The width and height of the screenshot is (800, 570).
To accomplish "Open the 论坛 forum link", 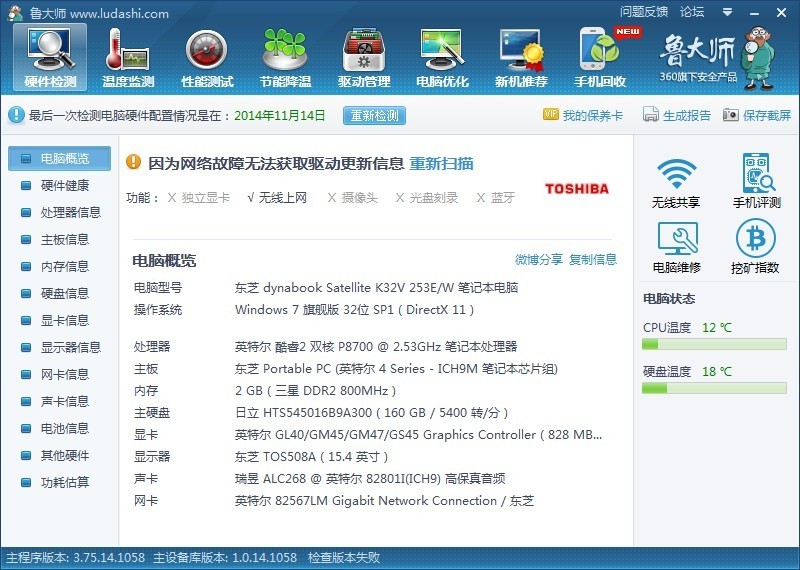I will point(692,12).
